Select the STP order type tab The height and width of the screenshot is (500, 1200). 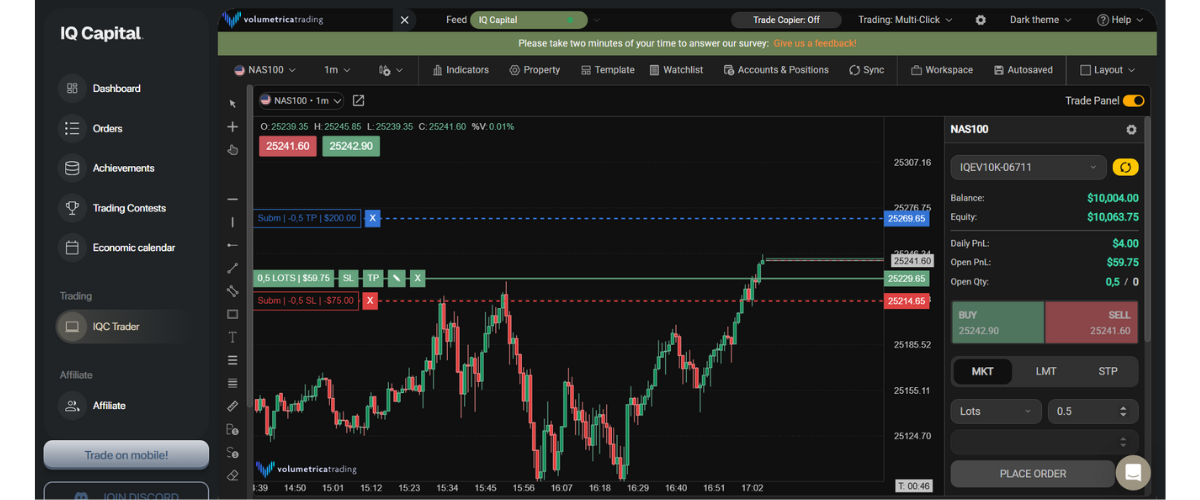(x=1108, y=371)
